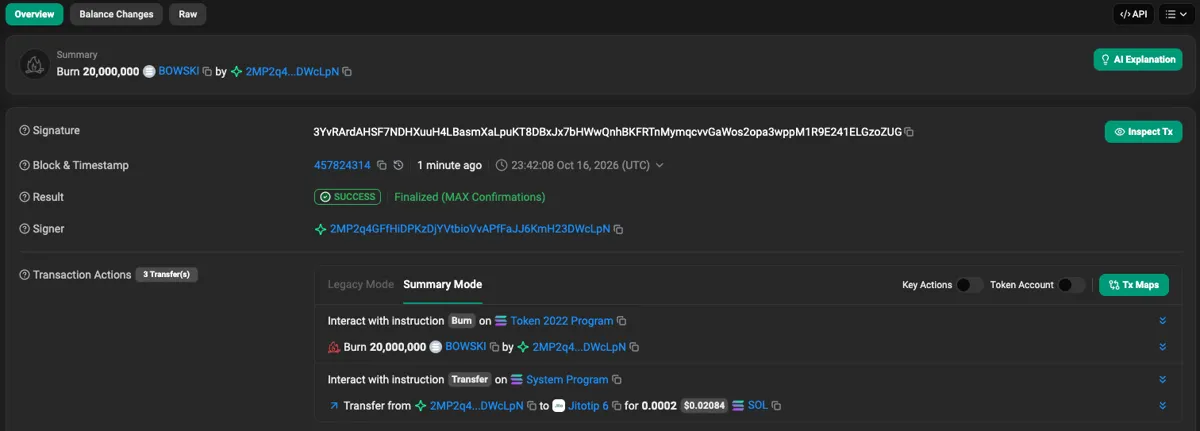
Task: Click the Jitotip 6 logo icon
Action: [x=559, y=406]
